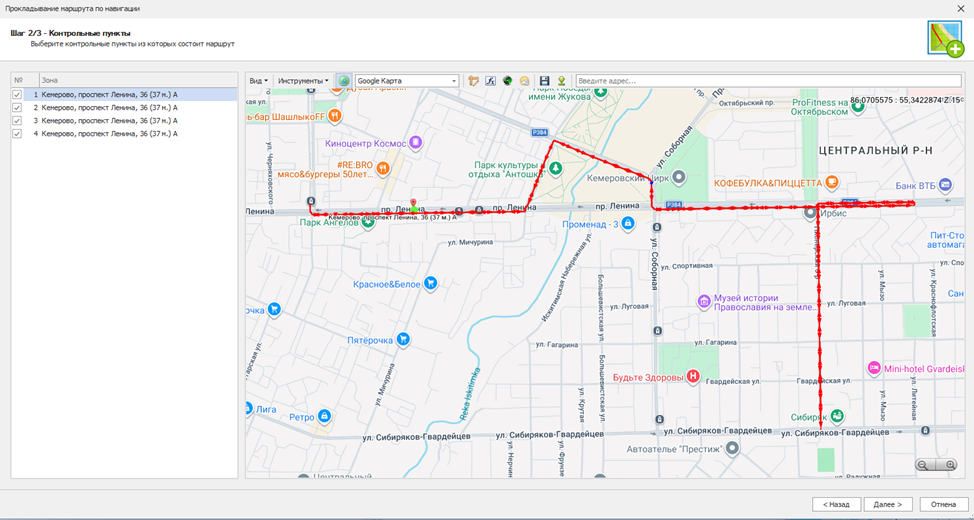Click the Променад - 3 icon

pos(627,224)
